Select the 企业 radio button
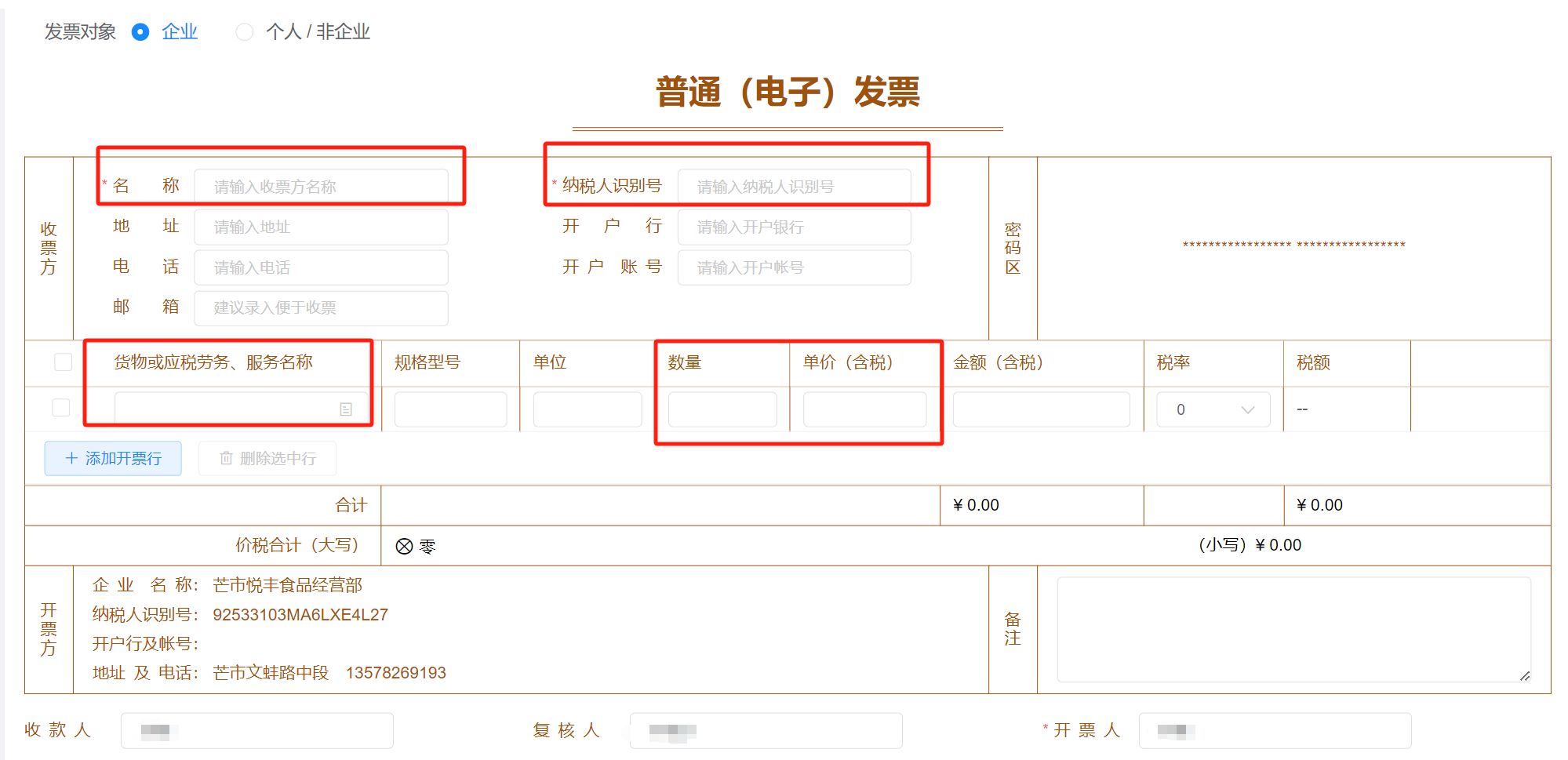The image size is (1568, 760). (x=140, y=32)
